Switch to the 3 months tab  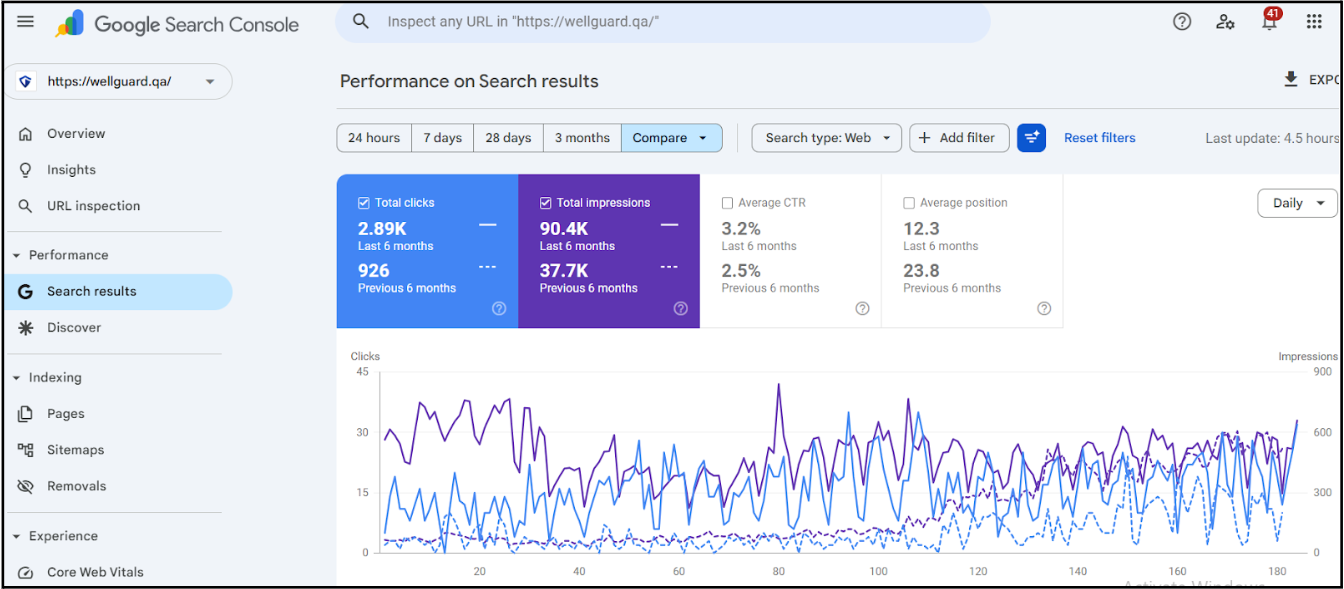pyautogui.click(x=582, y=137)
